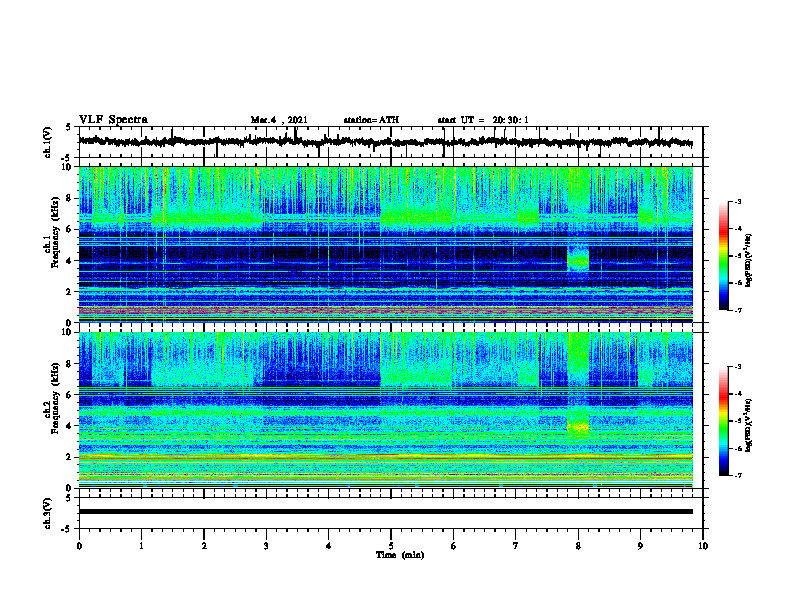Click the ch.1 color scale bar
Viewport: 792px width, 612px height.
point(724,256)
